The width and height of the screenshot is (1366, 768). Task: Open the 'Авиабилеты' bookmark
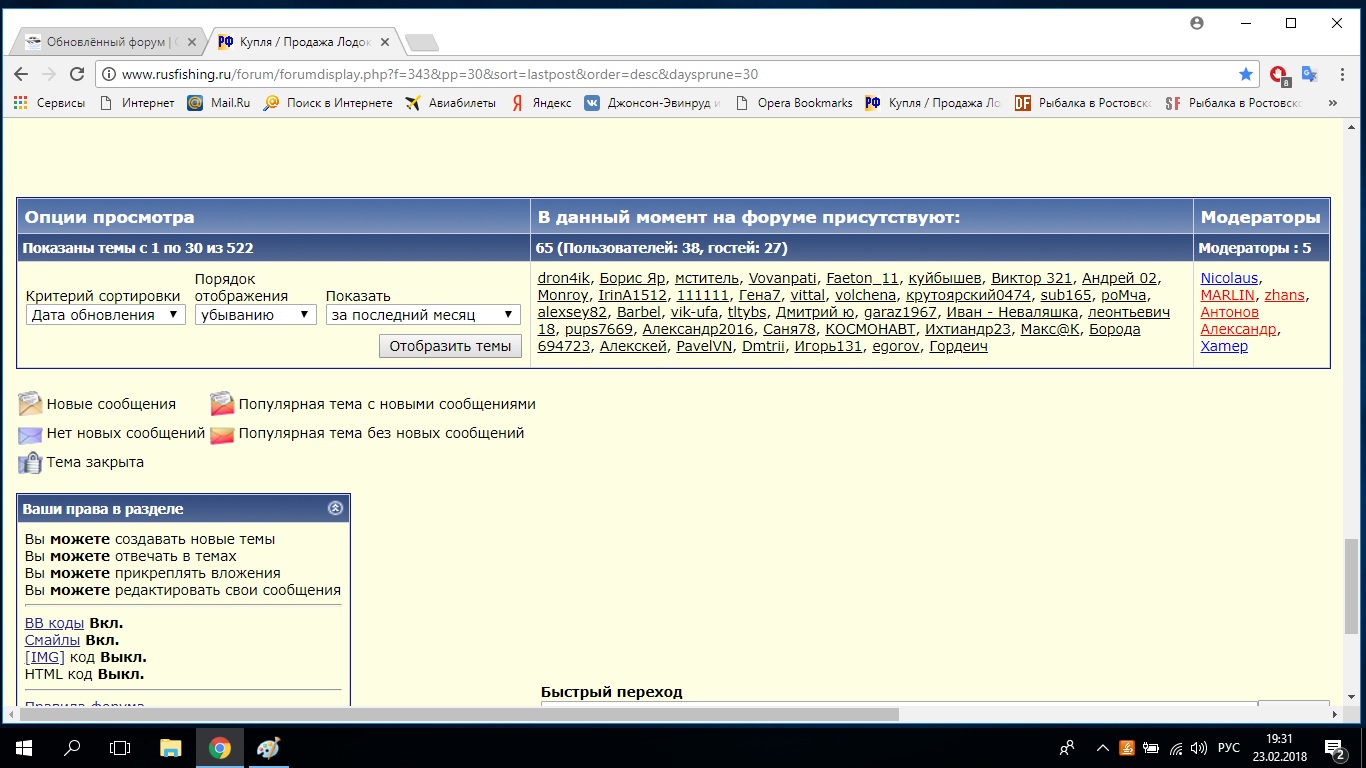coord(451,103)
